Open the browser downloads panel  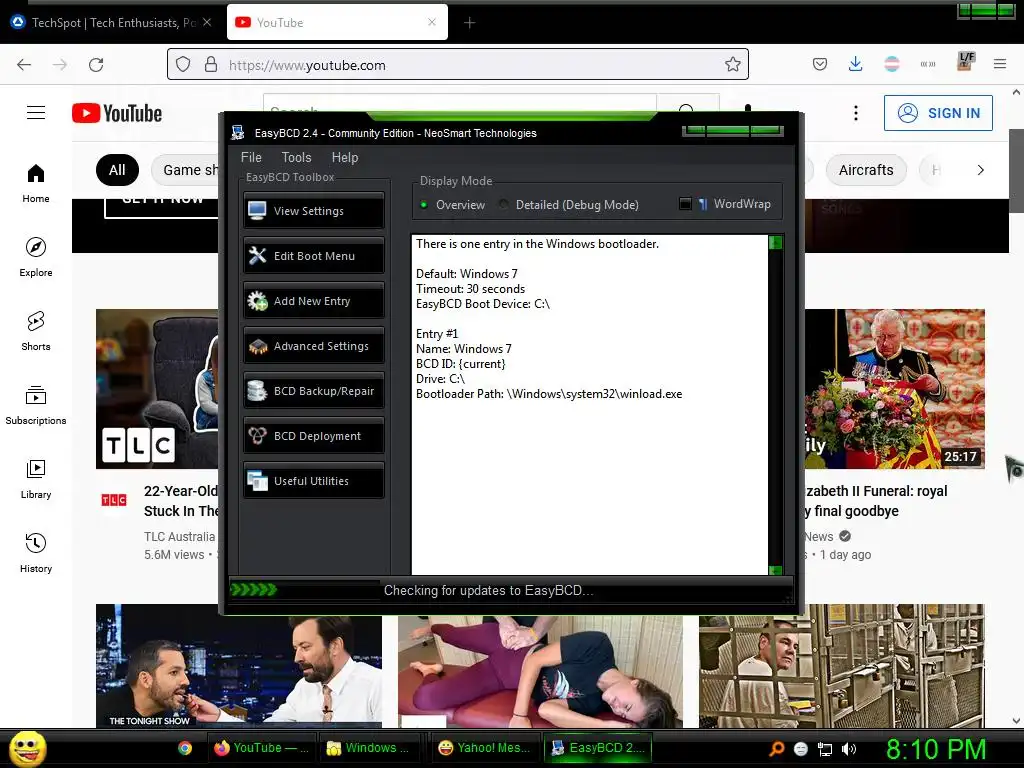tap(856, 64)
